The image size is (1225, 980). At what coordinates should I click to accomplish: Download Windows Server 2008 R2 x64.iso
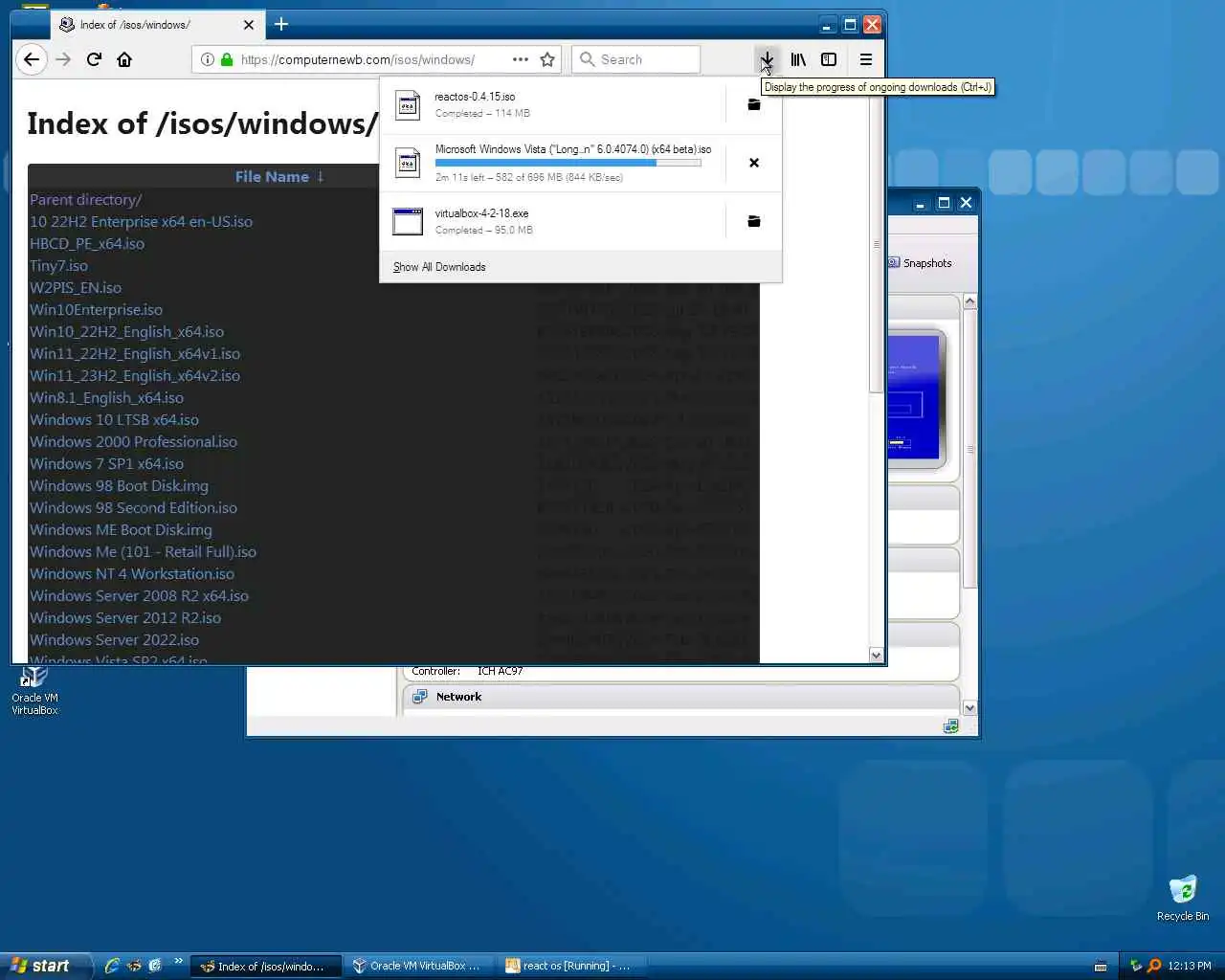(139, 595)
